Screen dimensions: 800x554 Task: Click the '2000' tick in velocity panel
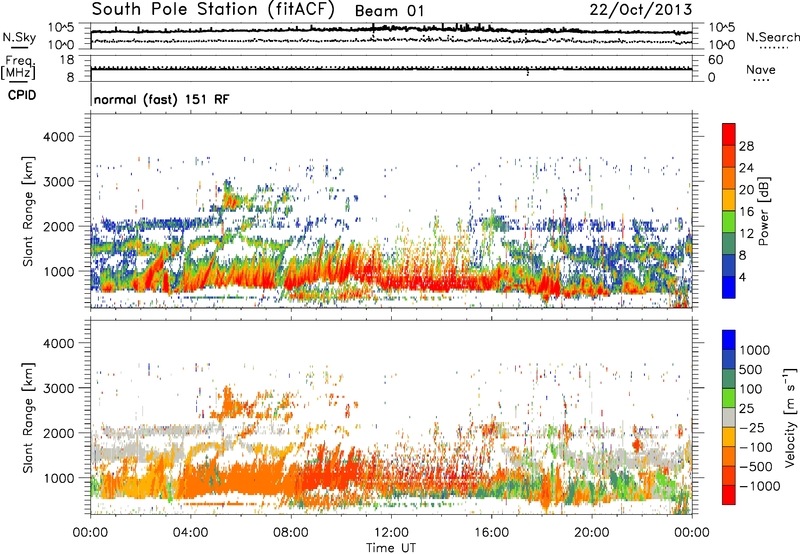pyautogui.click(x=58, y=433)
